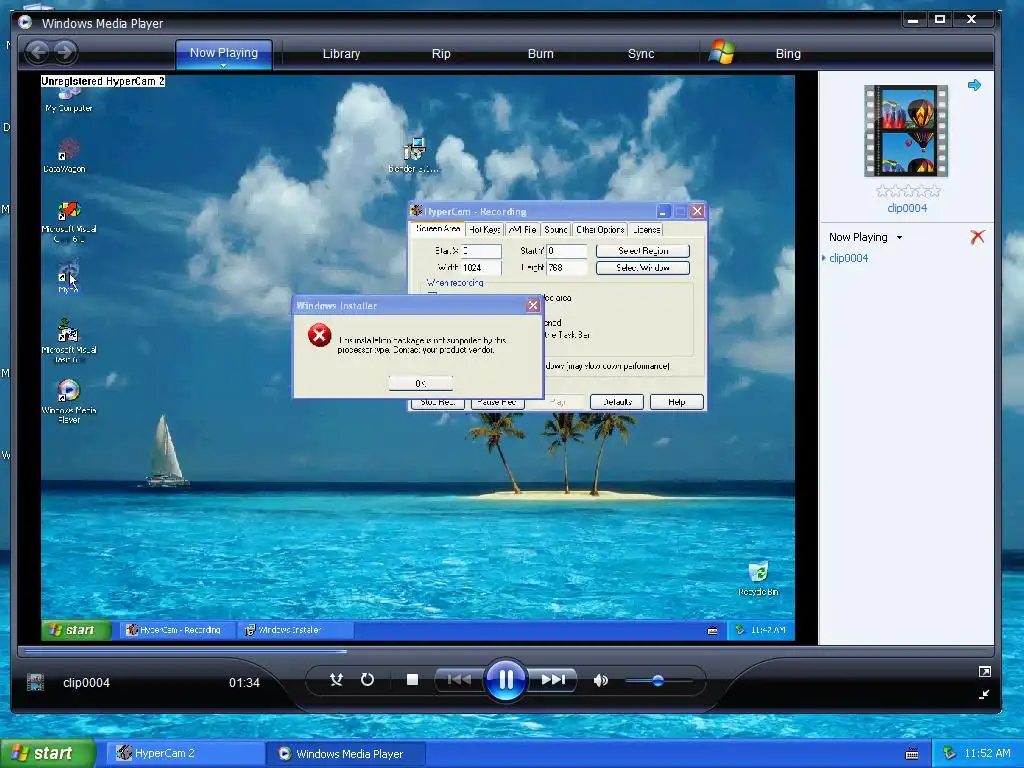Go forward using the Forward arrow button
1024x768 pixels.
pos(65,52)
